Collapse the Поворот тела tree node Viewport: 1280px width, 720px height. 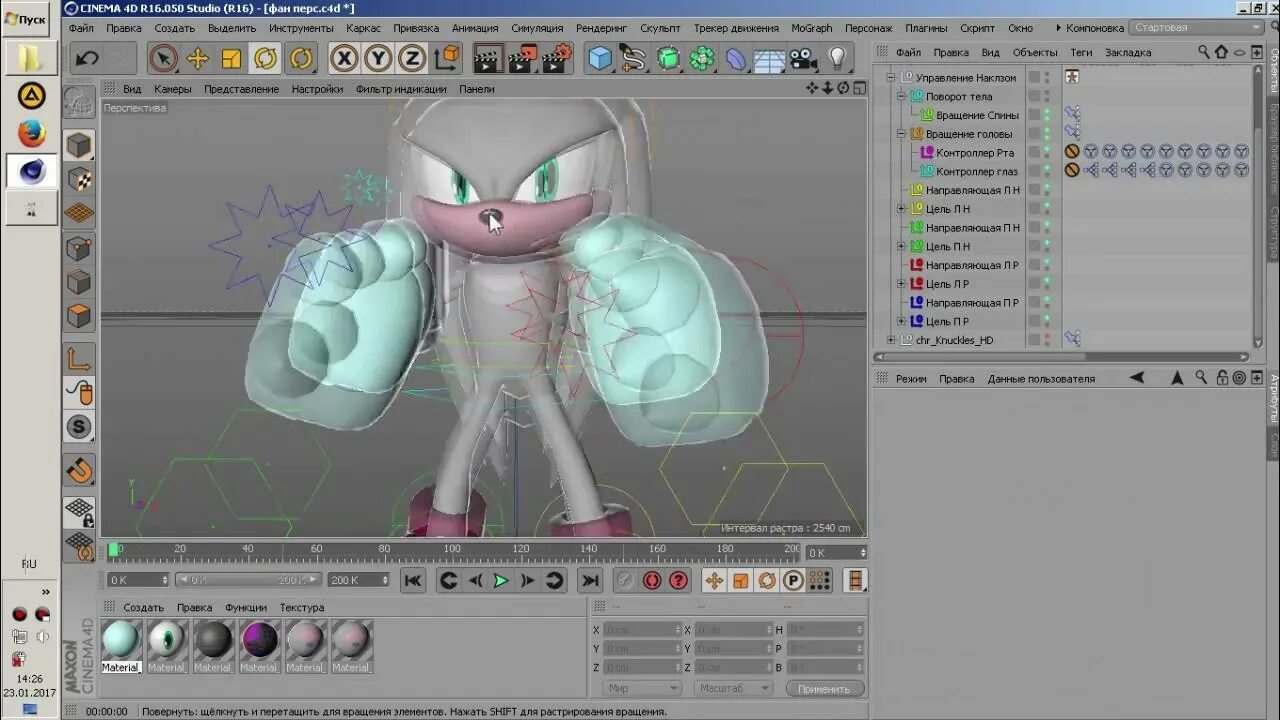(901, 96)
